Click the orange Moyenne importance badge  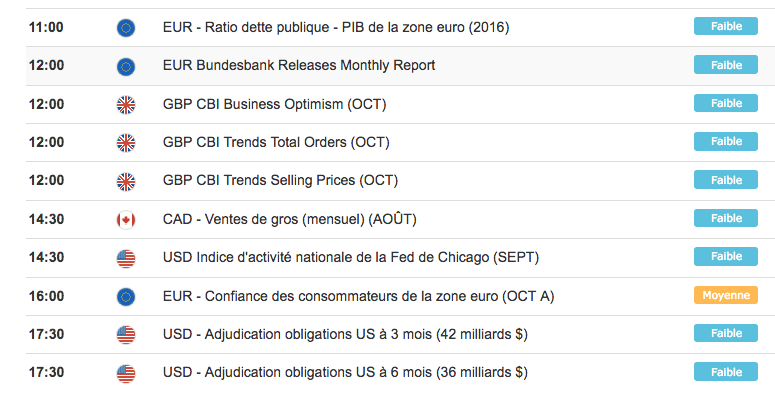pyautogui.click(x=726, y=295)
